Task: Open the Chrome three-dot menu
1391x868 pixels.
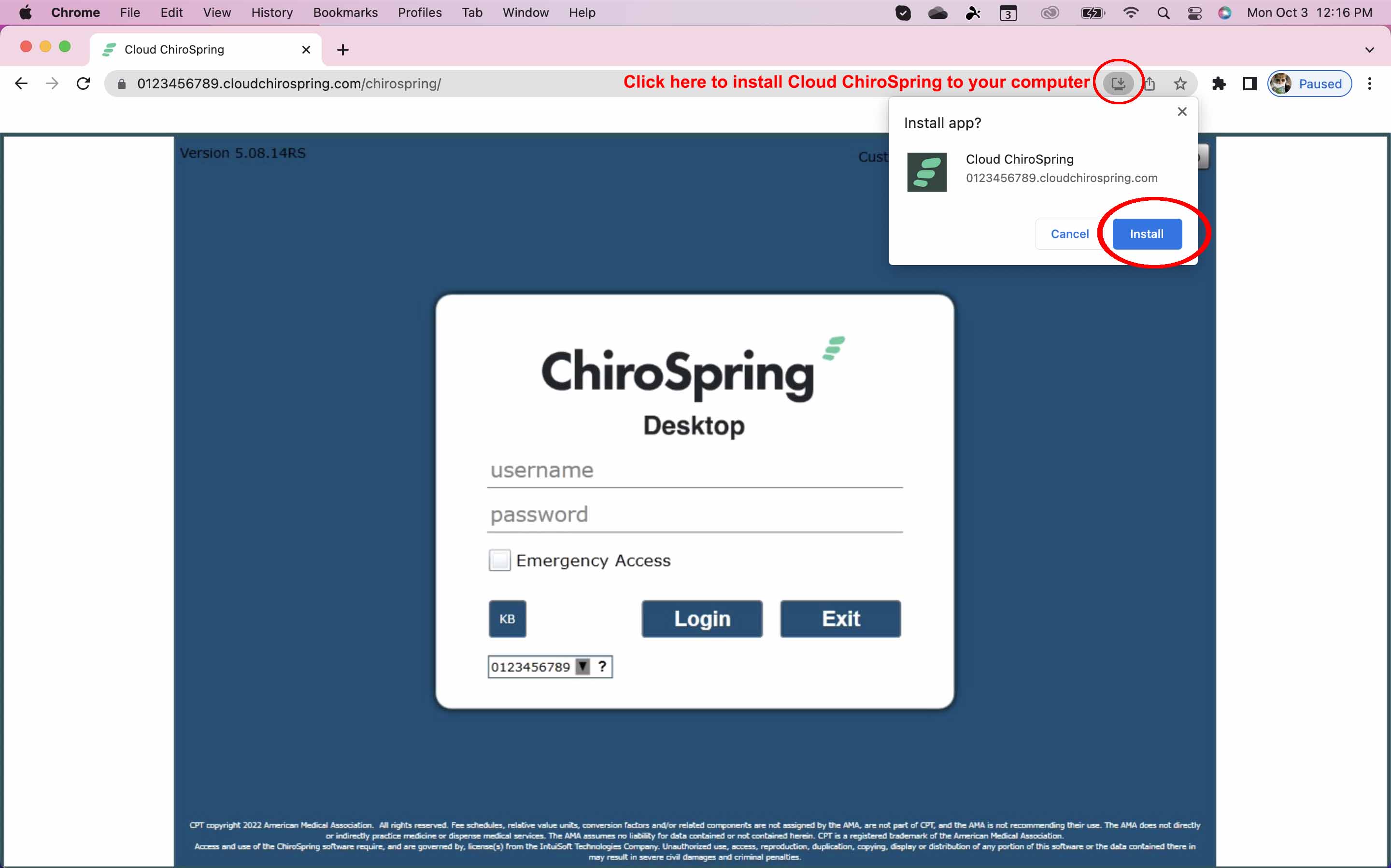Action: point(1369,84)
